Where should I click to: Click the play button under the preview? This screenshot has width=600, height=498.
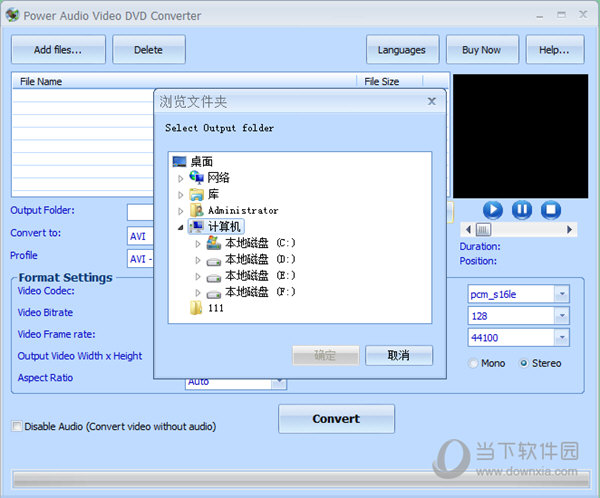(492, 210)
